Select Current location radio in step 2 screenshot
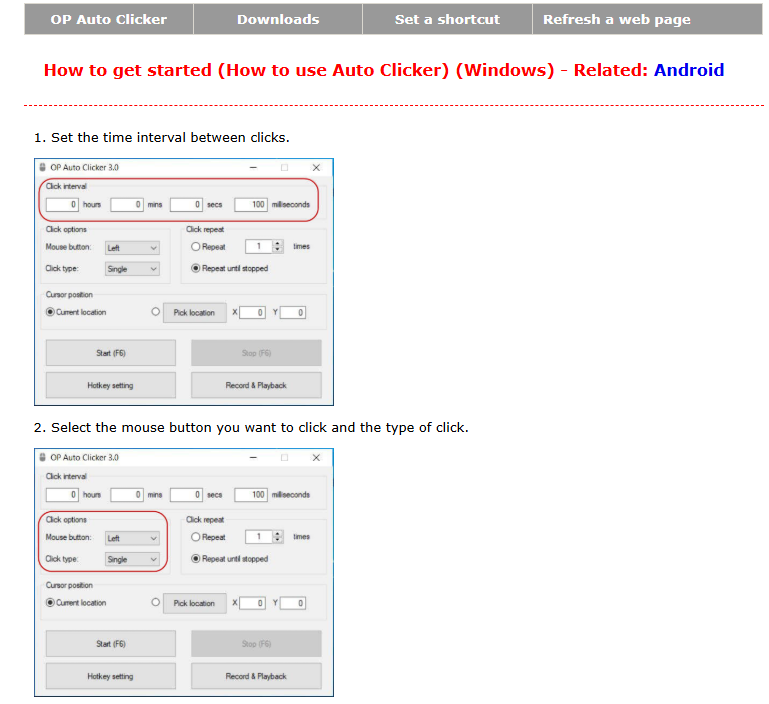Screen dimensions: 769x704 point(50,602)
